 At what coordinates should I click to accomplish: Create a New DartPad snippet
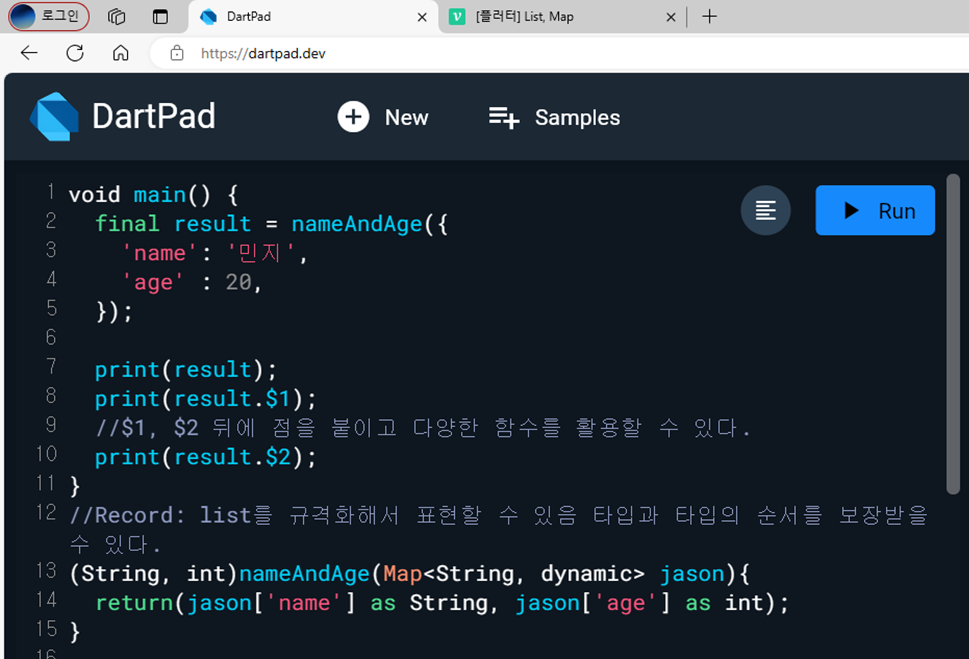pyautogui.click(x=383, y=117)
